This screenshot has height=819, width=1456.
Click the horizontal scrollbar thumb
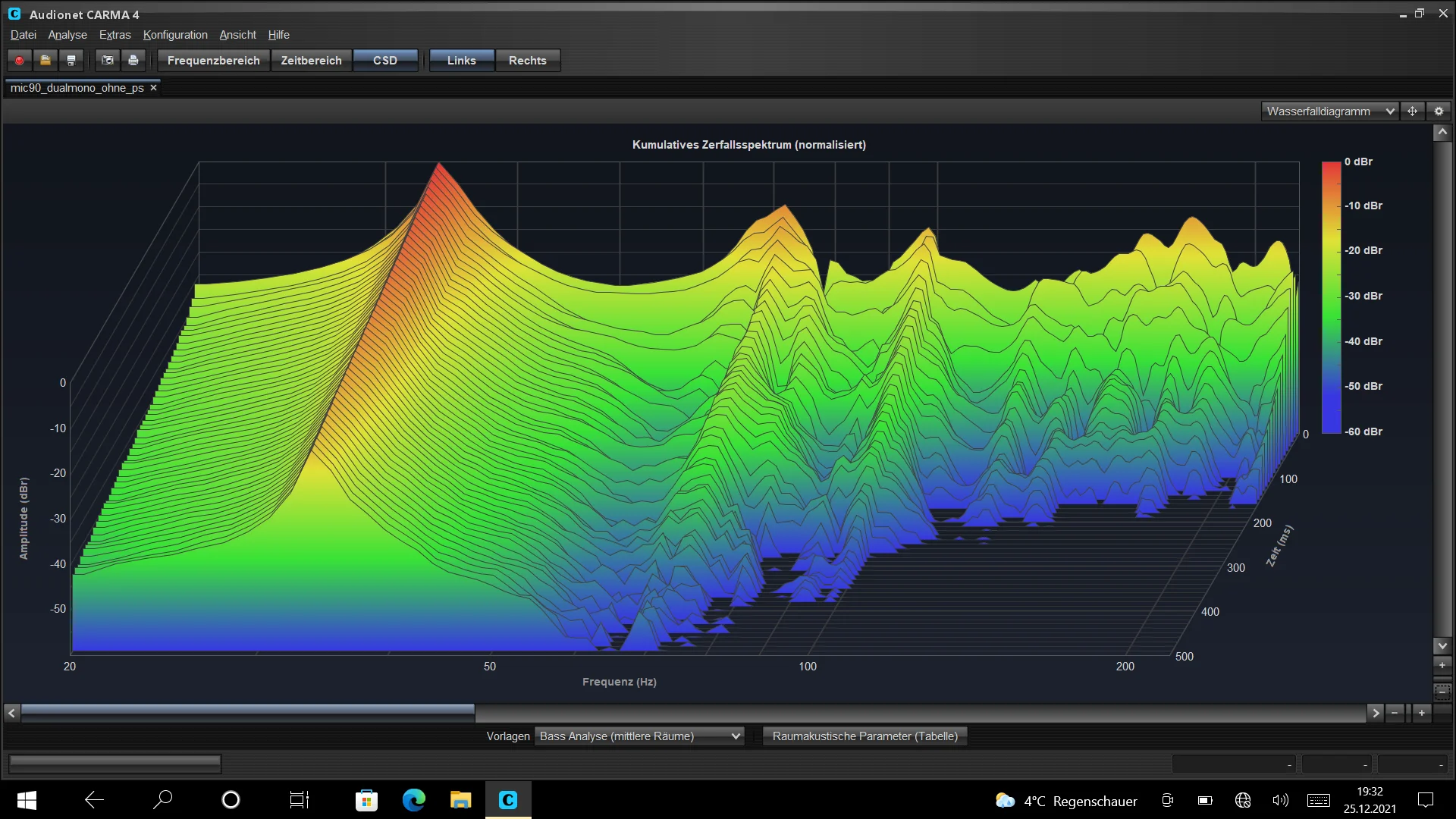(x=248, y=713)
